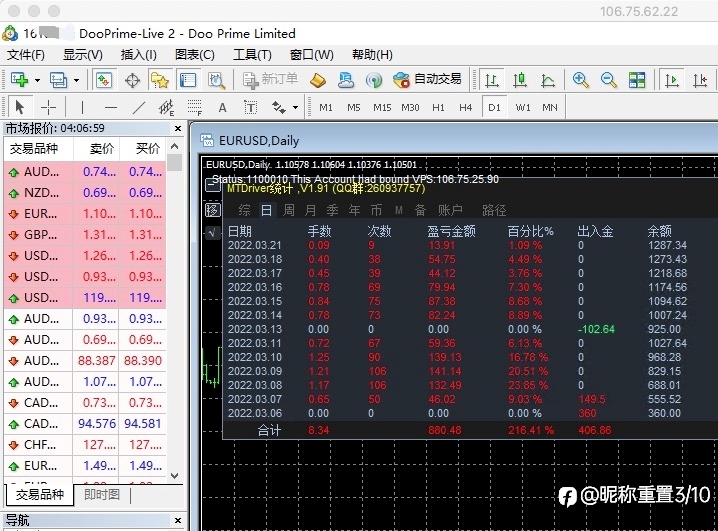Toggle the Market Watch star-folder icon
The height and width of the screenshot is (531, 718).
click(160, 80)
